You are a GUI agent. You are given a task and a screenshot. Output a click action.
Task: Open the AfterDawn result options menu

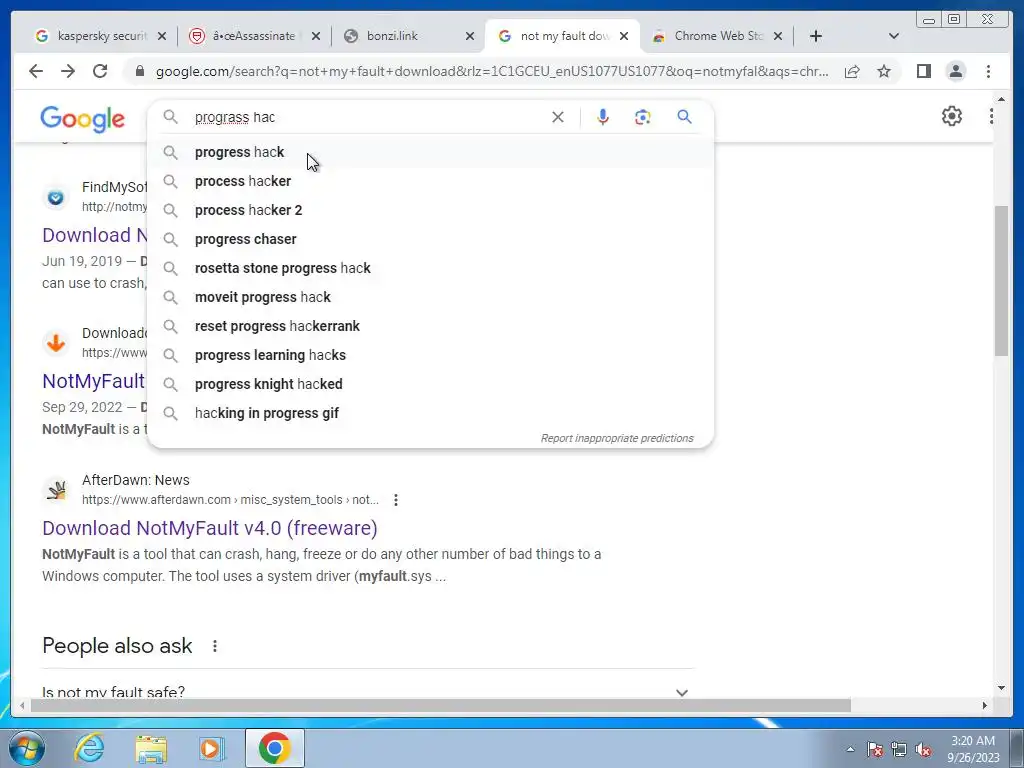[396, 500]
